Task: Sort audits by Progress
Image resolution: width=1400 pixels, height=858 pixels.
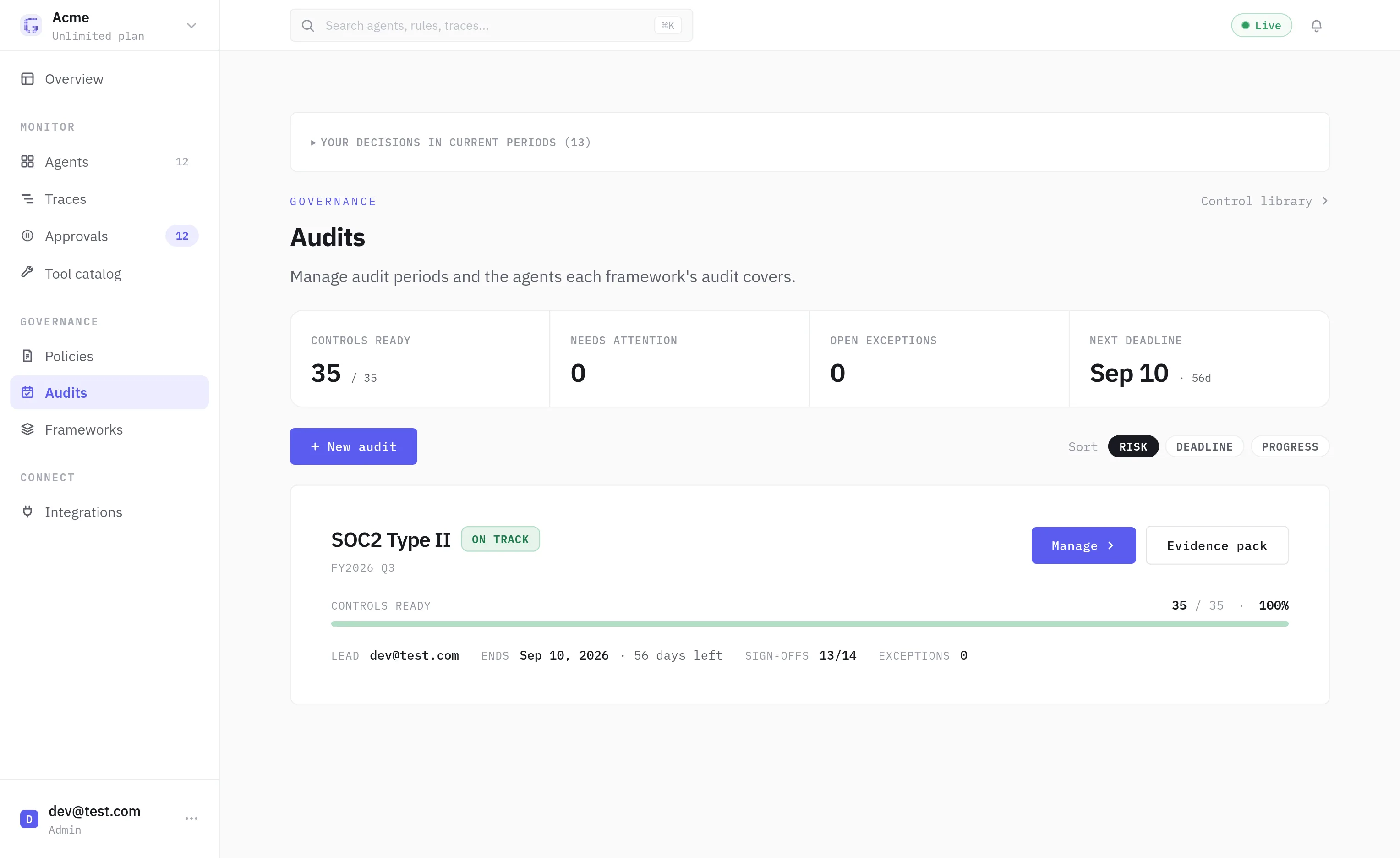Action: pos(1290,447)
